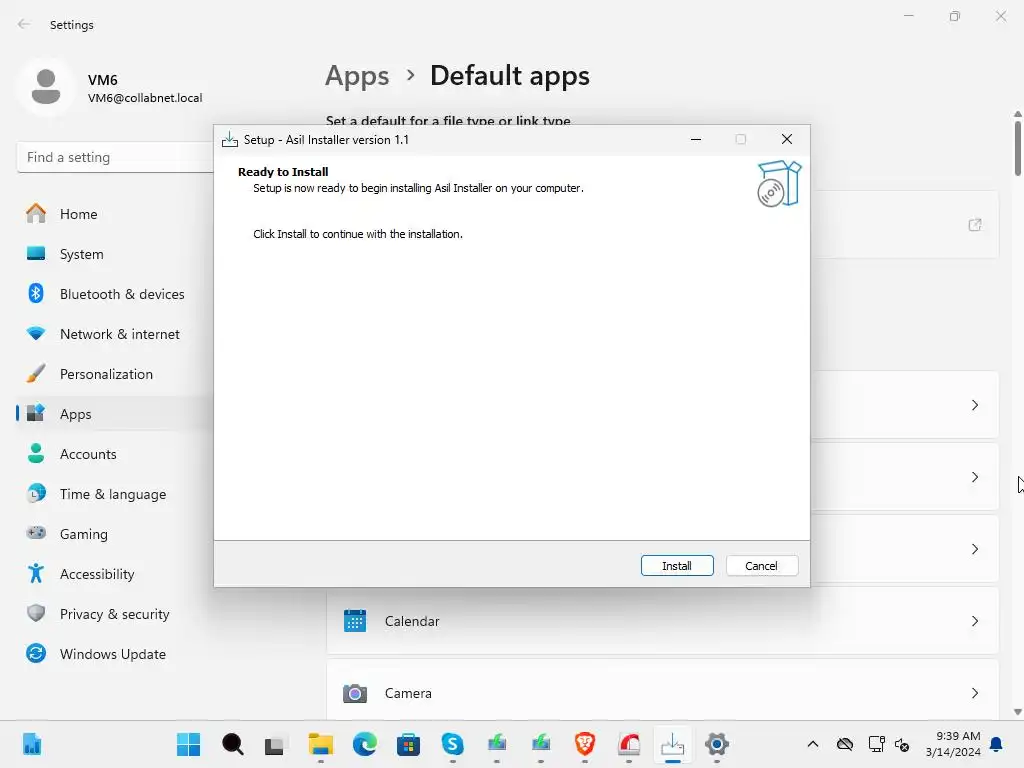
Task: Open Microsoft Store from taskbar
Action: 408,744
